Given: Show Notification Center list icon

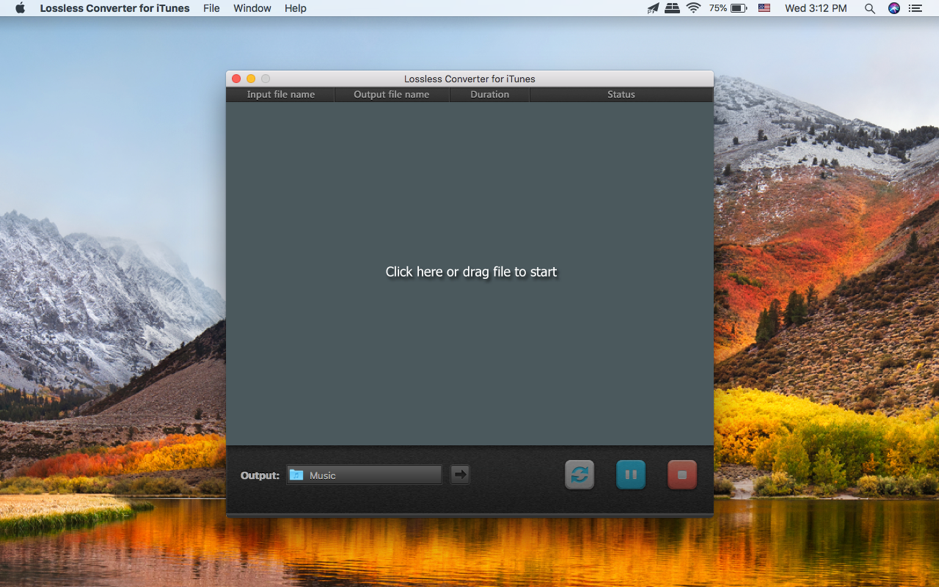Looking at the screenshot, I should 916,8.
